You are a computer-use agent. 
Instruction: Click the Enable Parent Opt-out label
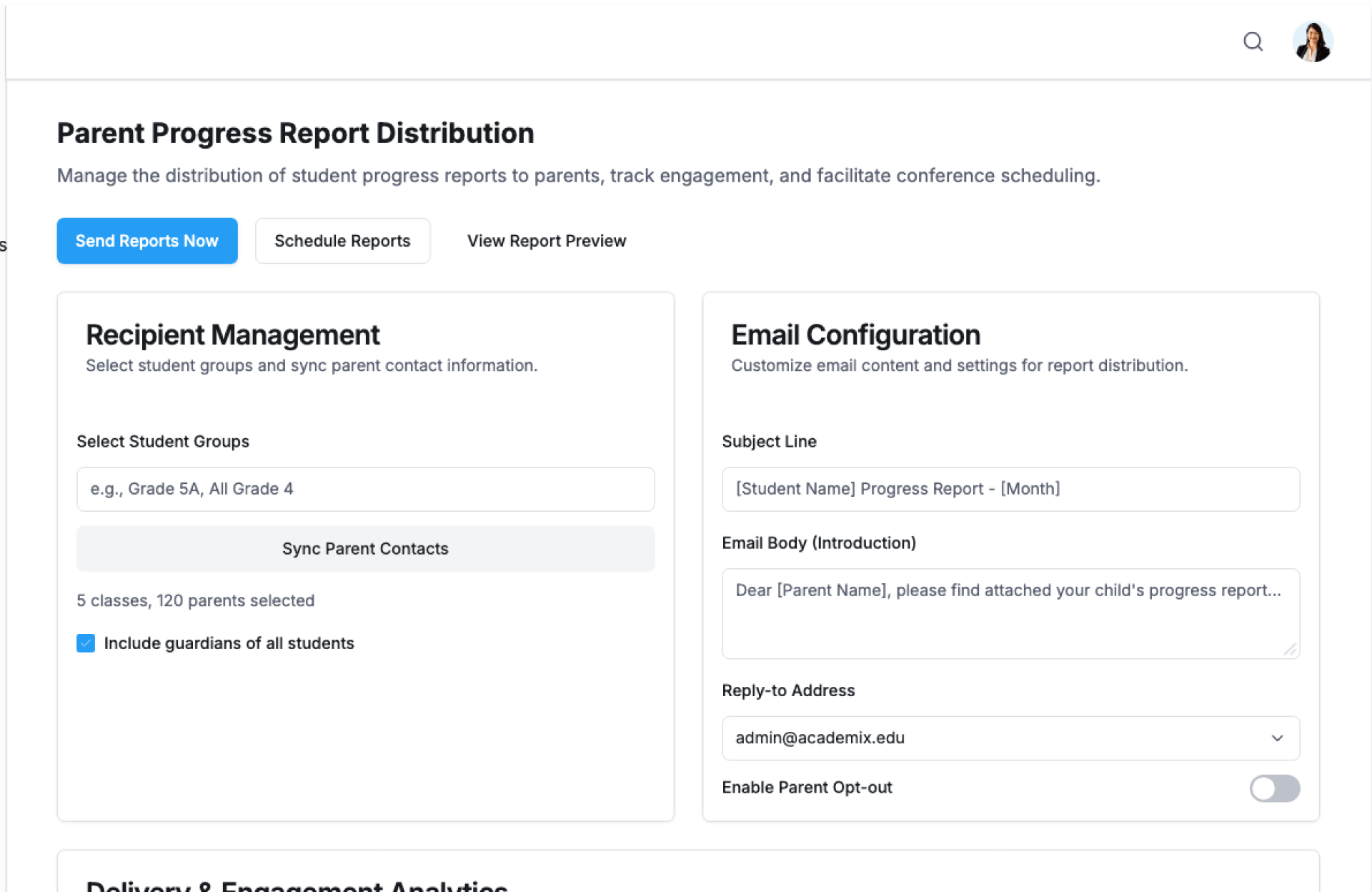[x=807, y=787]
